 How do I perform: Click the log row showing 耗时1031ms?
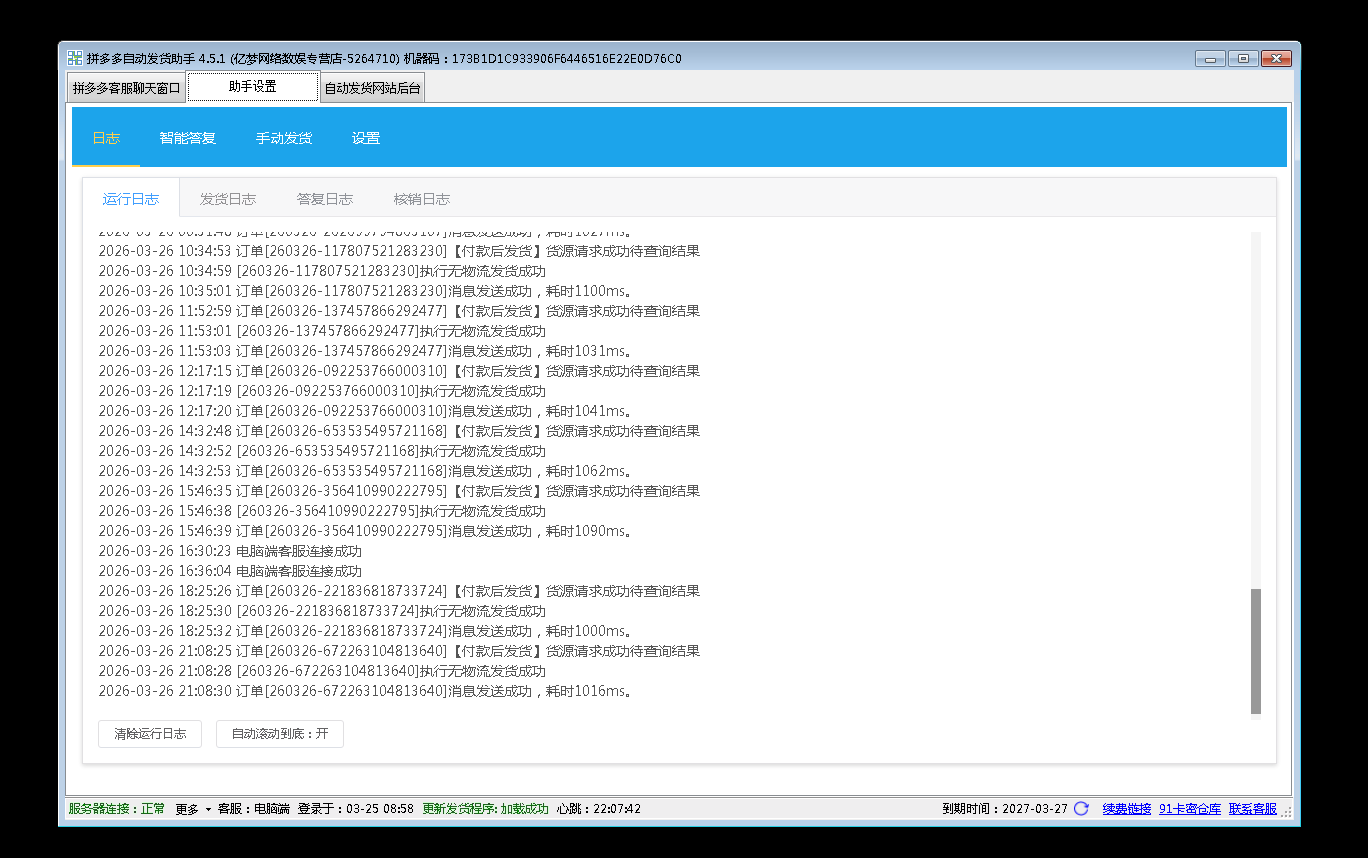[365, 351]
